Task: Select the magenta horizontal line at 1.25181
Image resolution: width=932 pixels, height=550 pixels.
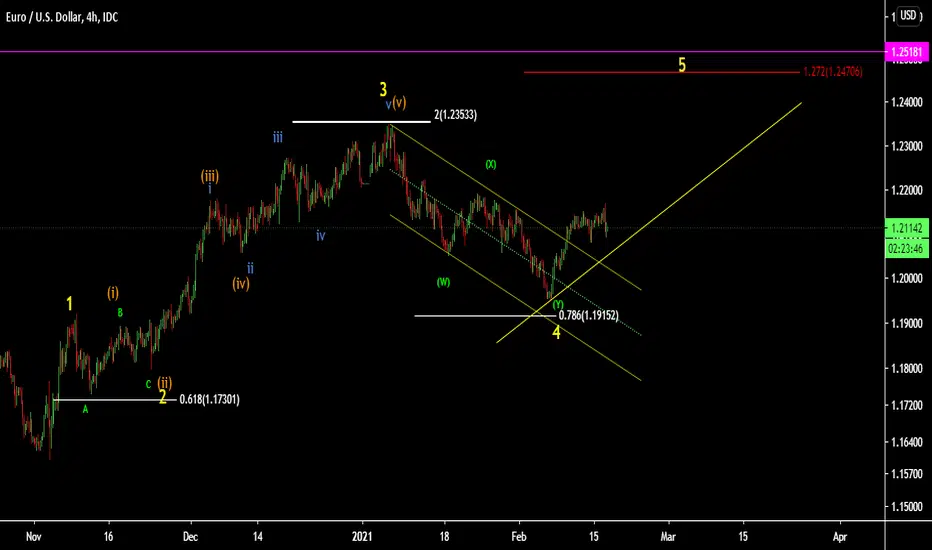Action: [442, 52]
